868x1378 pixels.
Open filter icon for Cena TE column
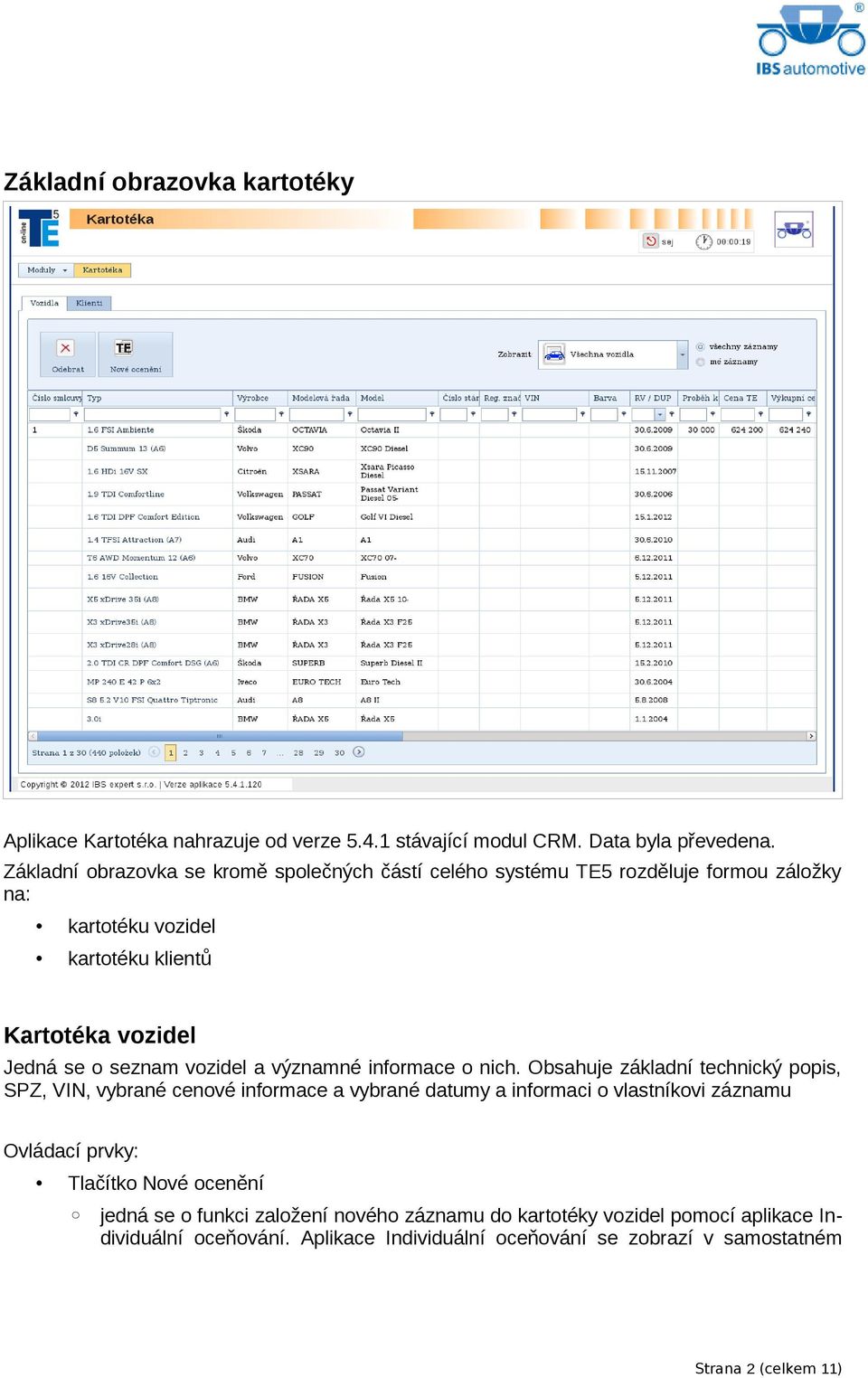tap(760, 414)
